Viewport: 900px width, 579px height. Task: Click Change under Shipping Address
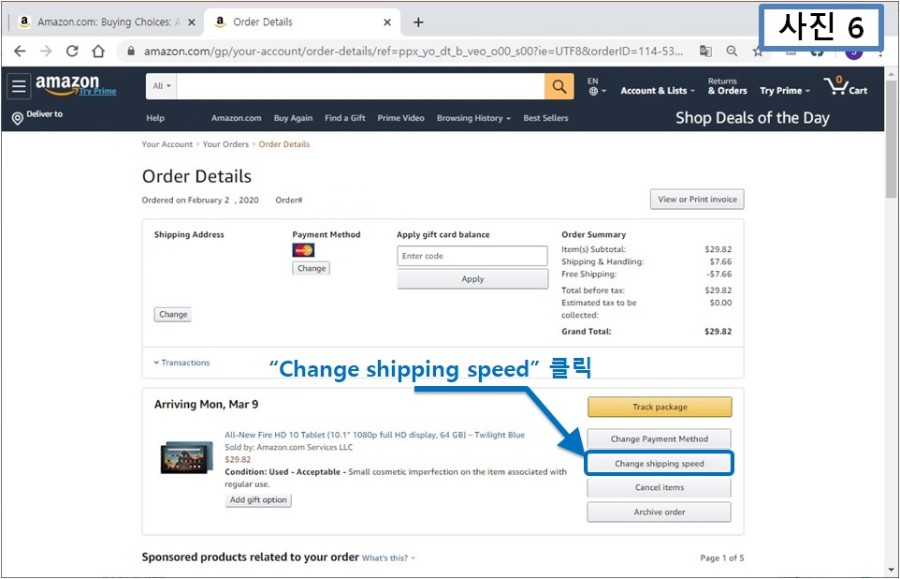click(173, 314)
